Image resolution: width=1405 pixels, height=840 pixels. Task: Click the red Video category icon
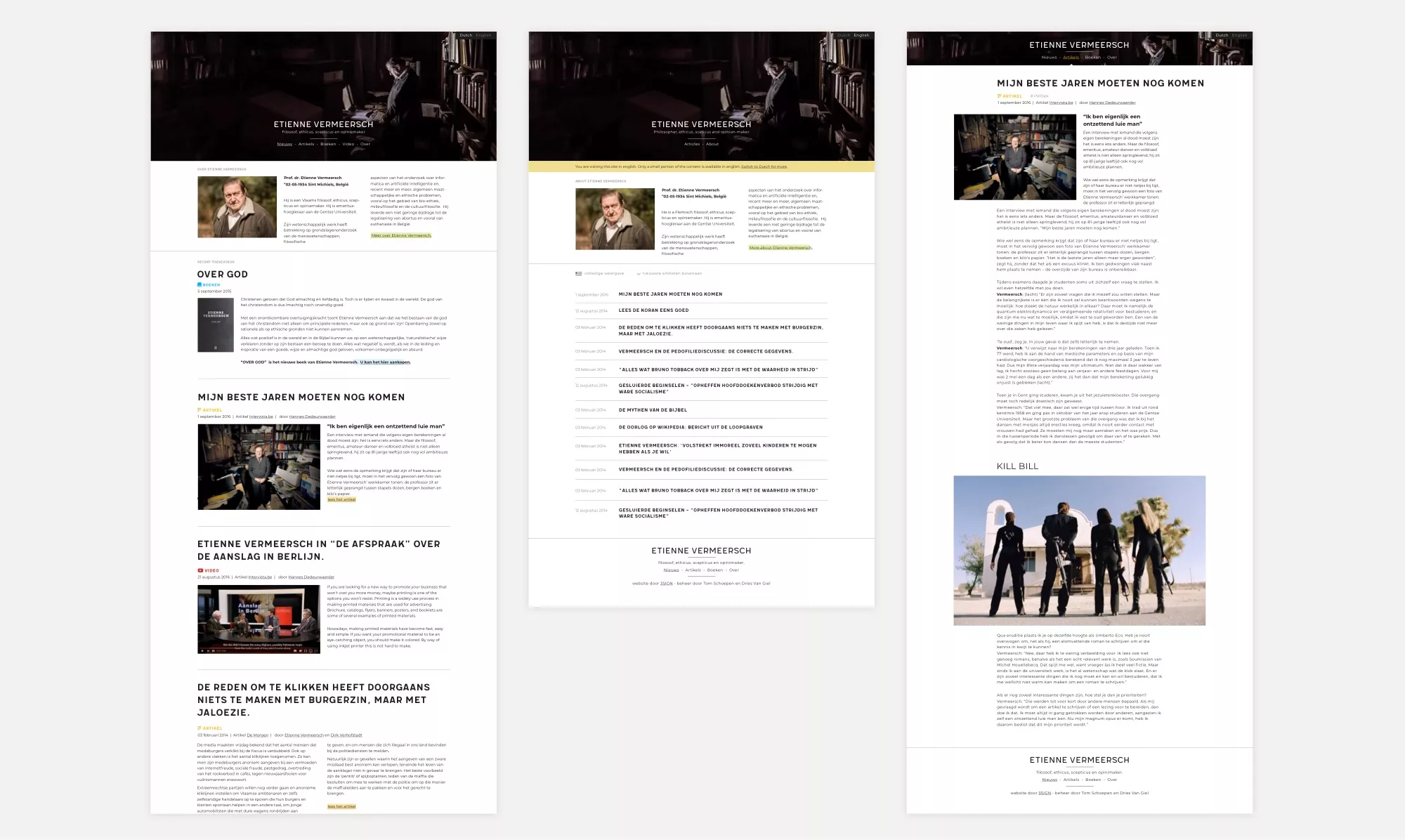click(200, 571)
